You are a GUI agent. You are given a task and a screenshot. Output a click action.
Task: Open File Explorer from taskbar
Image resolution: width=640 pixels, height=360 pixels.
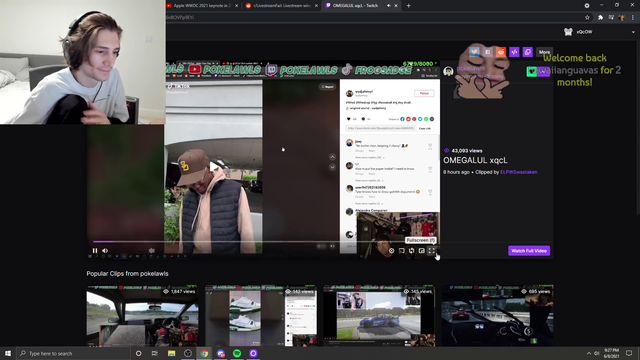click(171, 353)
